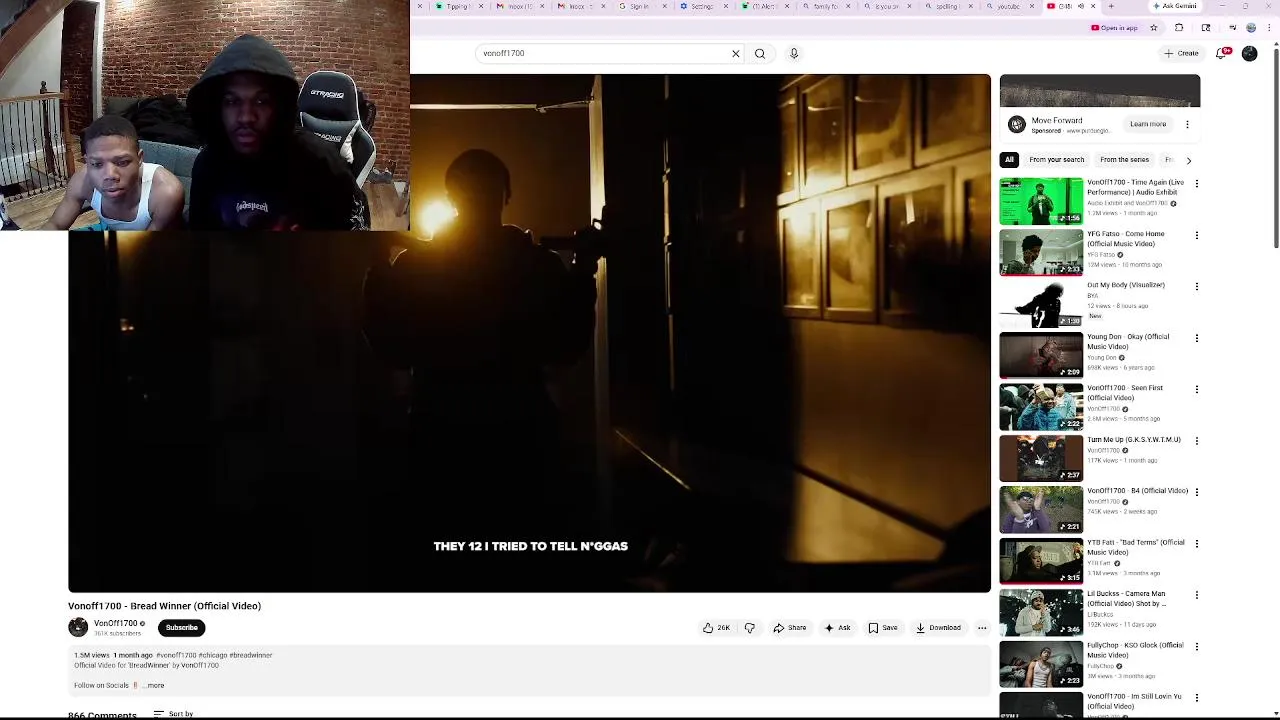Select From your search chip
Screen dimensions: 1280x720
[1056, 160]
